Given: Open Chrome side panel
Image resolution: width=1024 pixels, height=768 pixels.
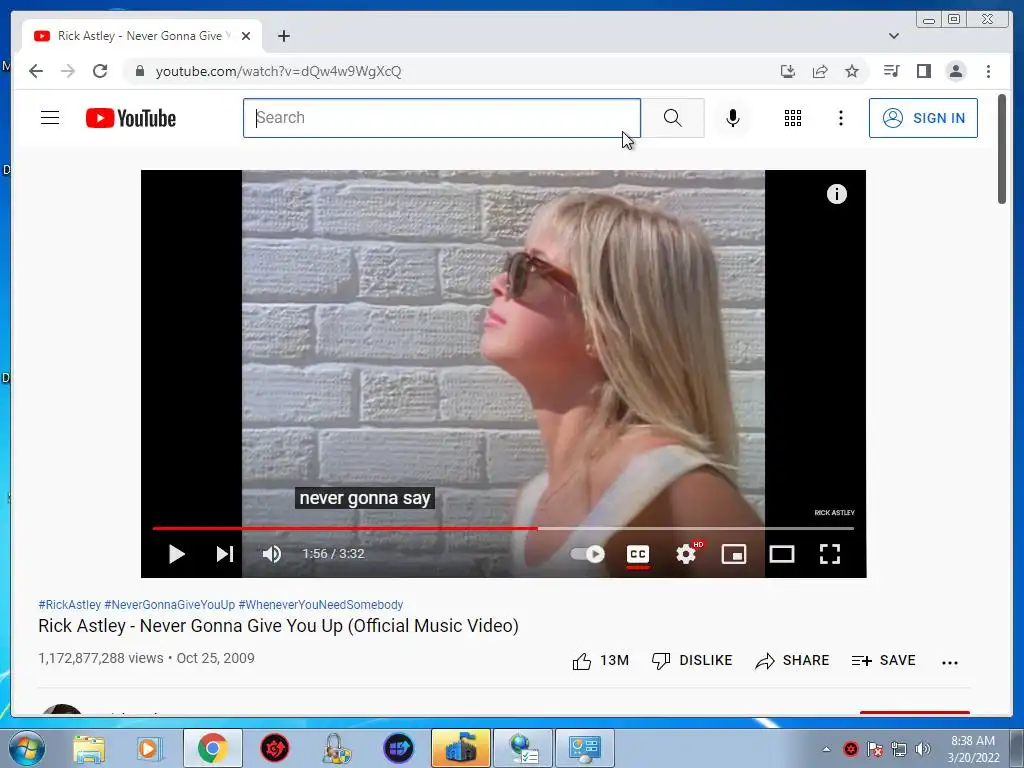Looking at the screenshot, I should (923, 71).
